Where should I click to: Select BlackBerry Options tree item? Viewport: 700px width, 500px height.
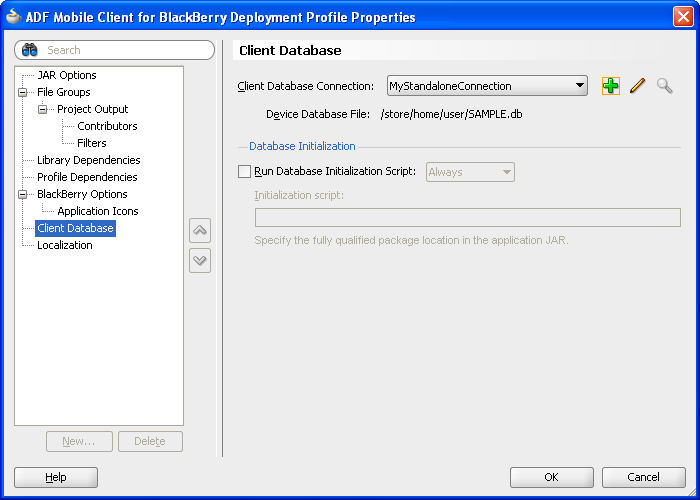pyautogui.click(x=82, y=194)
